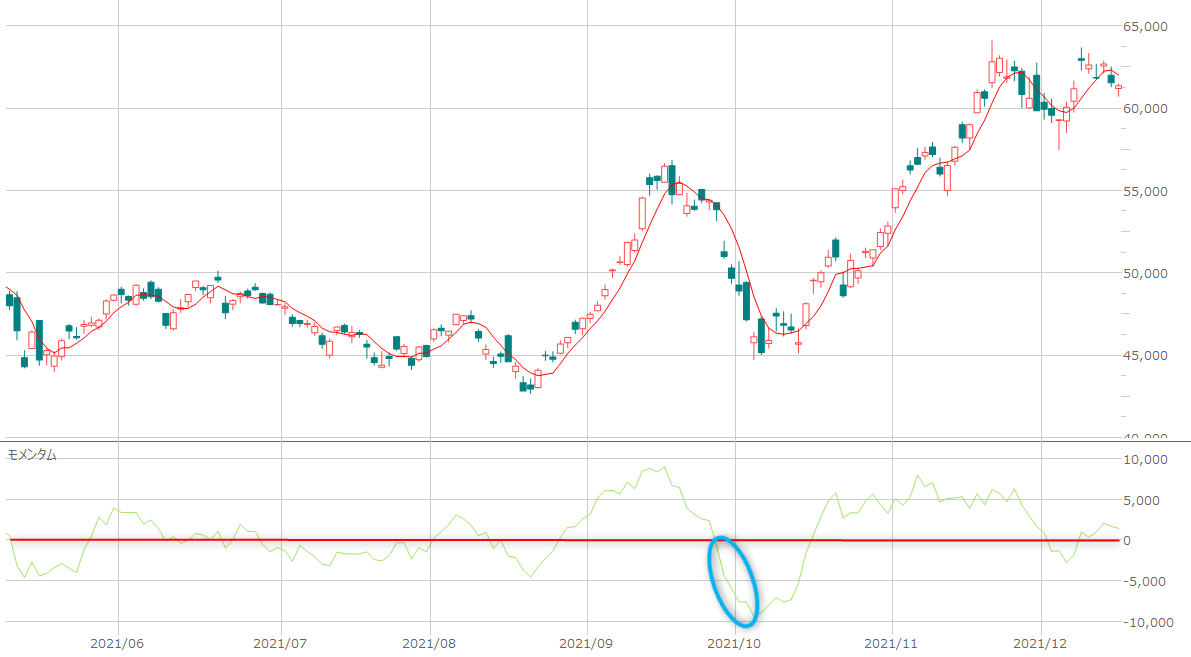Viewport: 1191px width, 657px height.
Task: Click the 2021/10 date label
Action: point(736,643)
